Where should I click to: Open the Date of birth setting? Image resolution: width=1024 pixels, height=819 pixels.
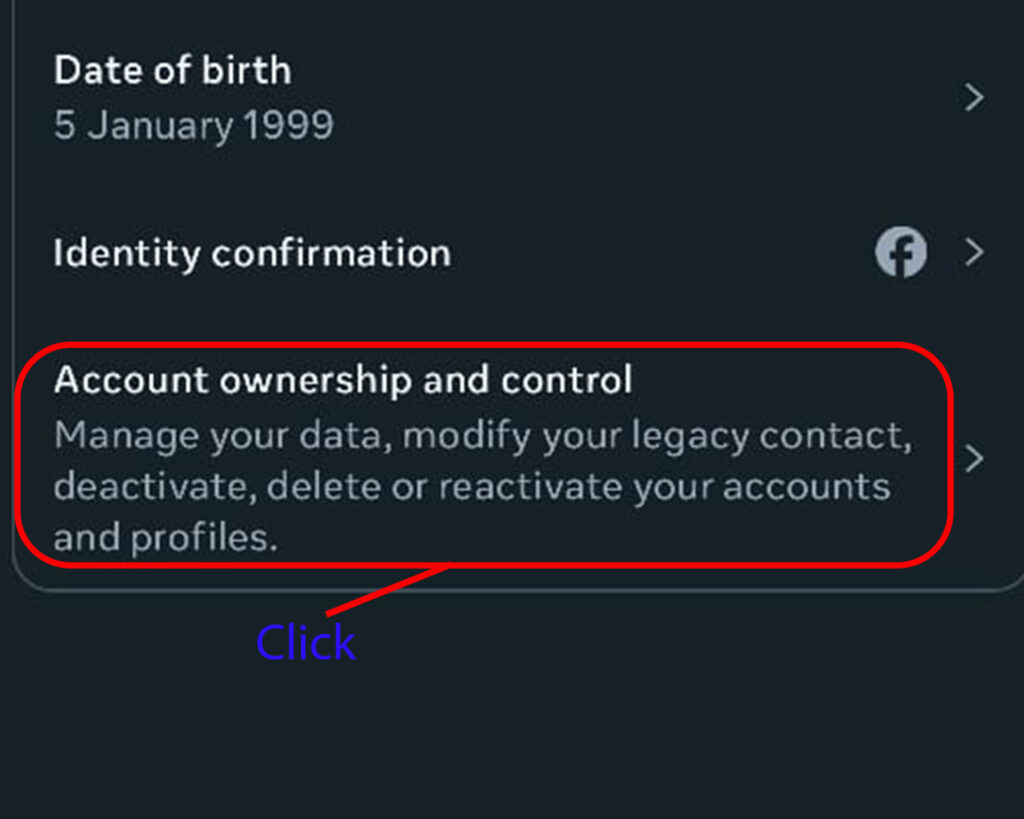172,71
